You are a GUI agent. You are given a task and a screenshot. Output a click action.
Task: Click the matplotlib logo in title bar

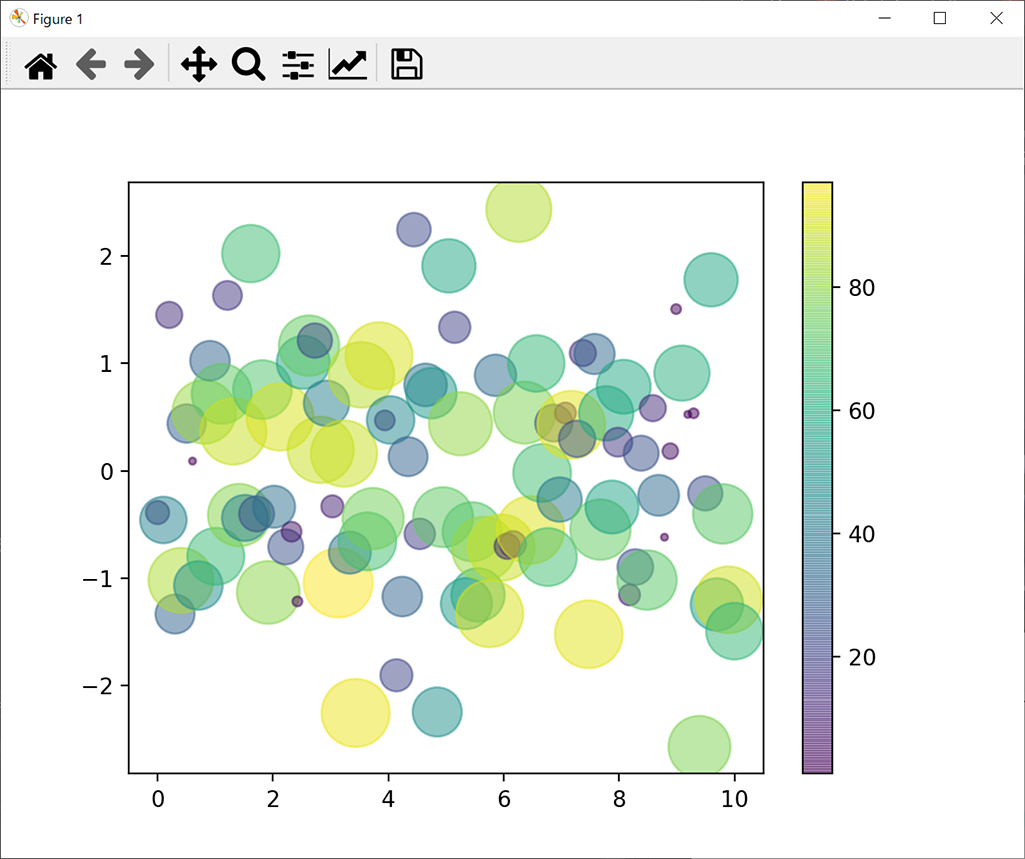18,18
